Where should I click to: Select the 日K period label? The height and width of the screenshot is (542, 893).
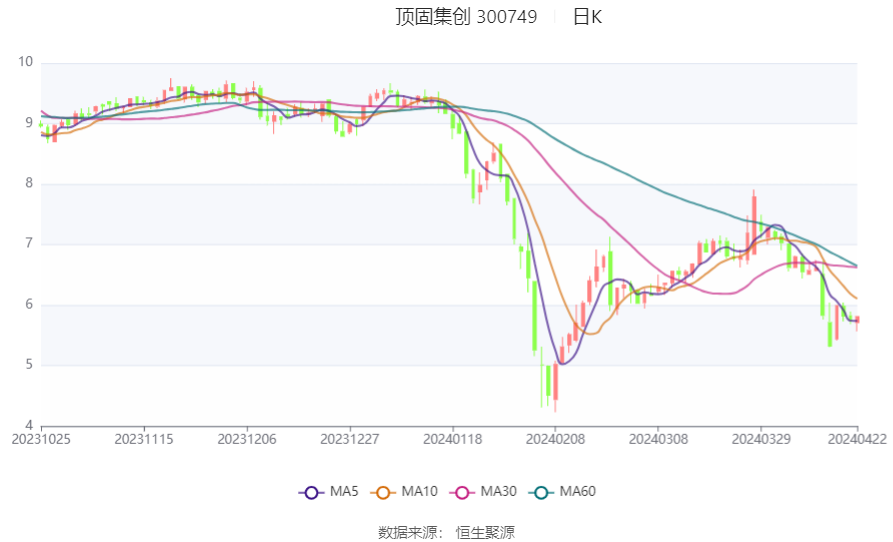click(x=587, y=17)
